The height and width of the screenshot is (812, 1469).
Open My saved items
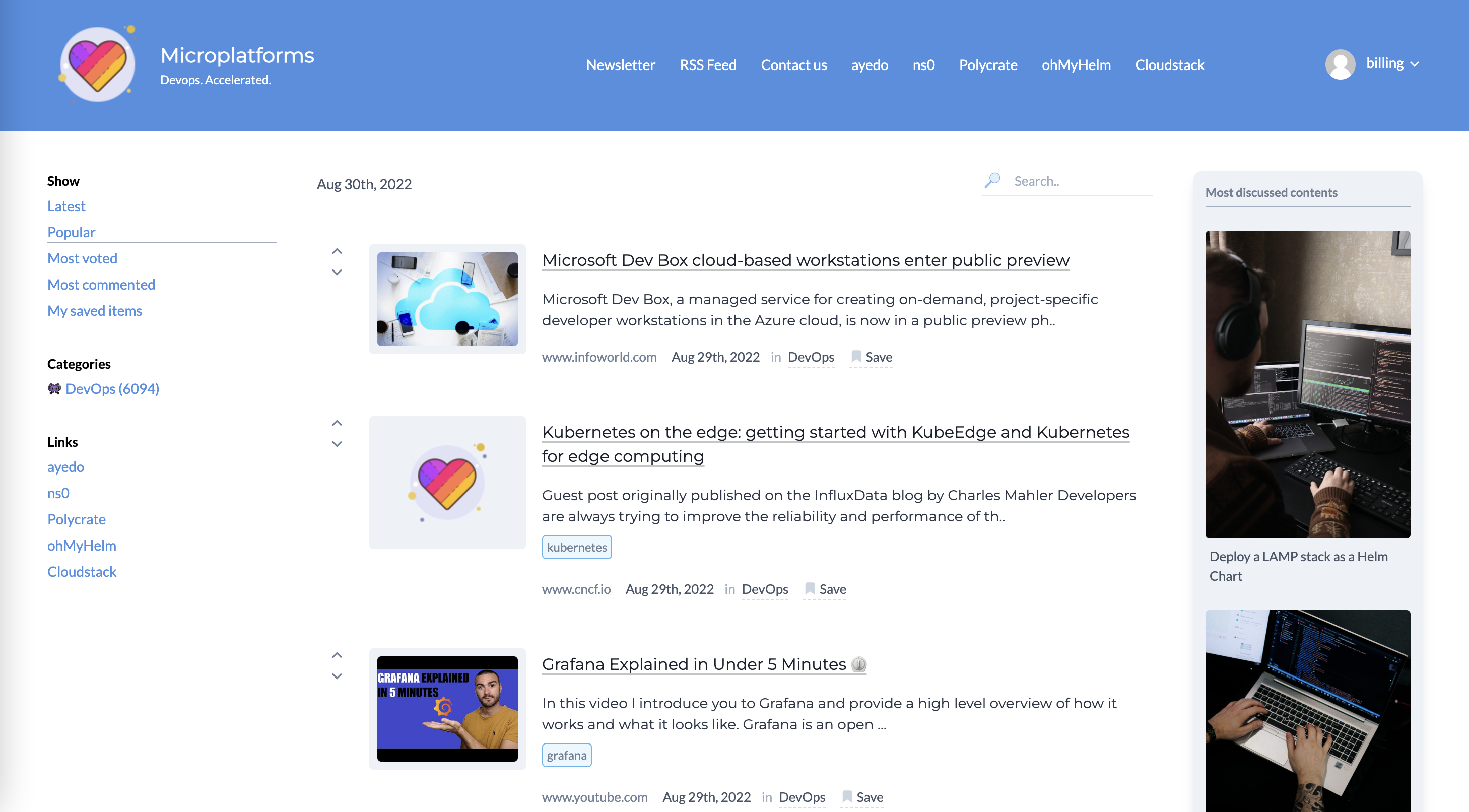(x=95, y=311)
